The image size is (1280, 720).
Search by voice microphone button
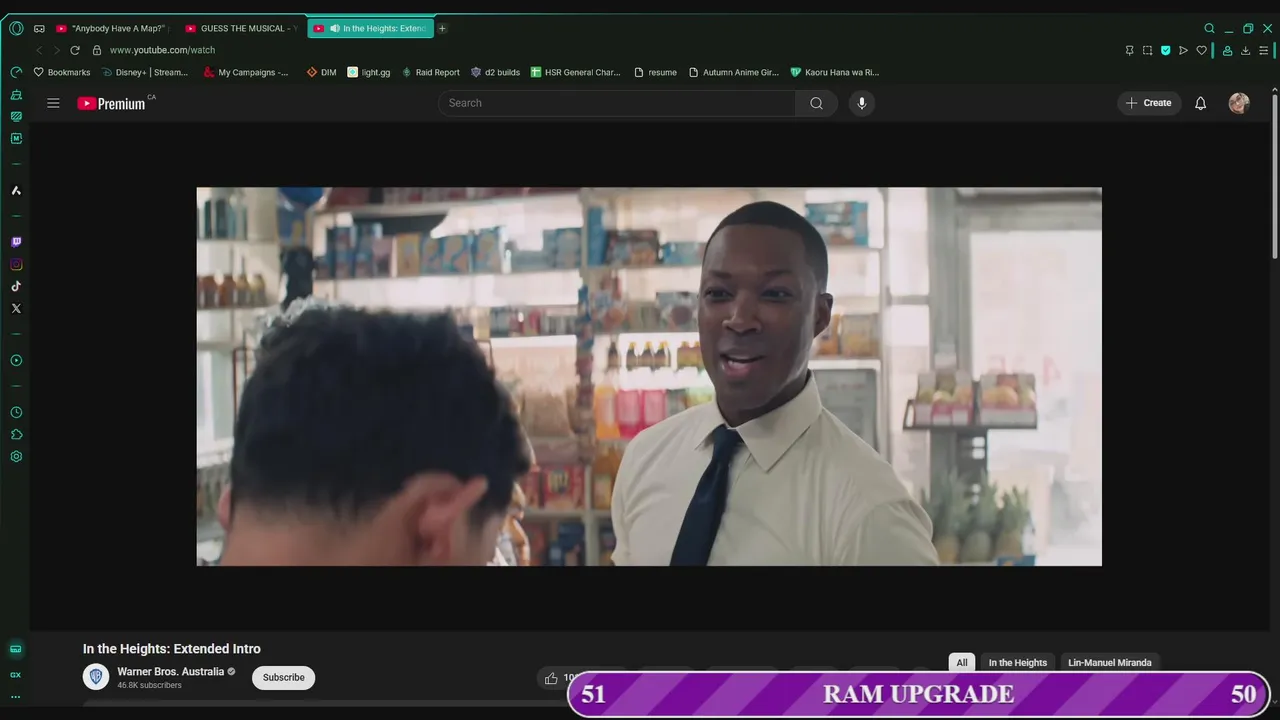tap(862, 103)
